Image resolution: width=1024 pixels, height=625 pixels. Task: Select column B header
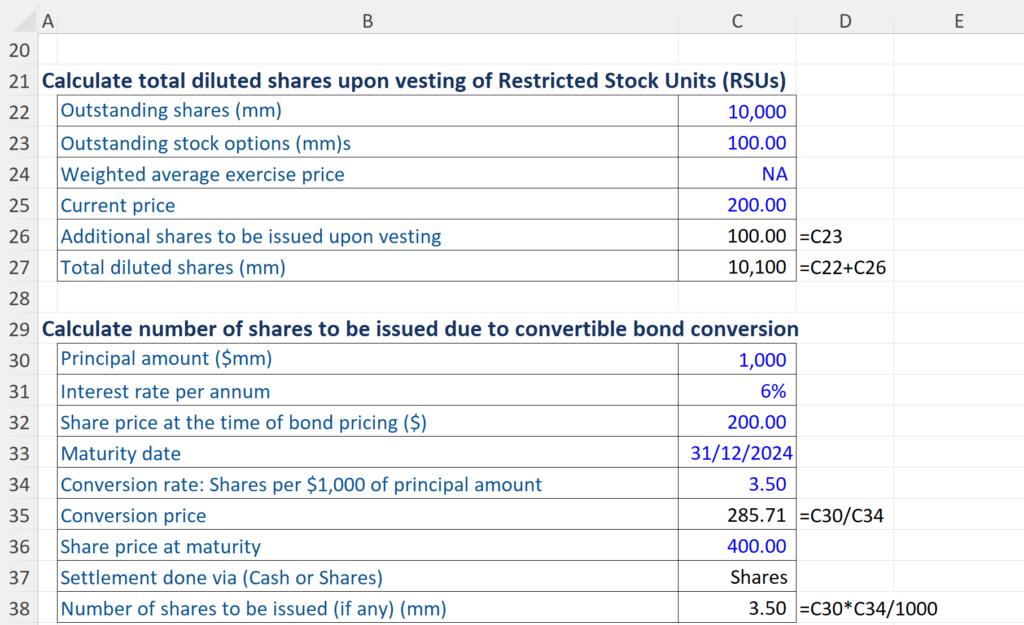coord(368,20)
